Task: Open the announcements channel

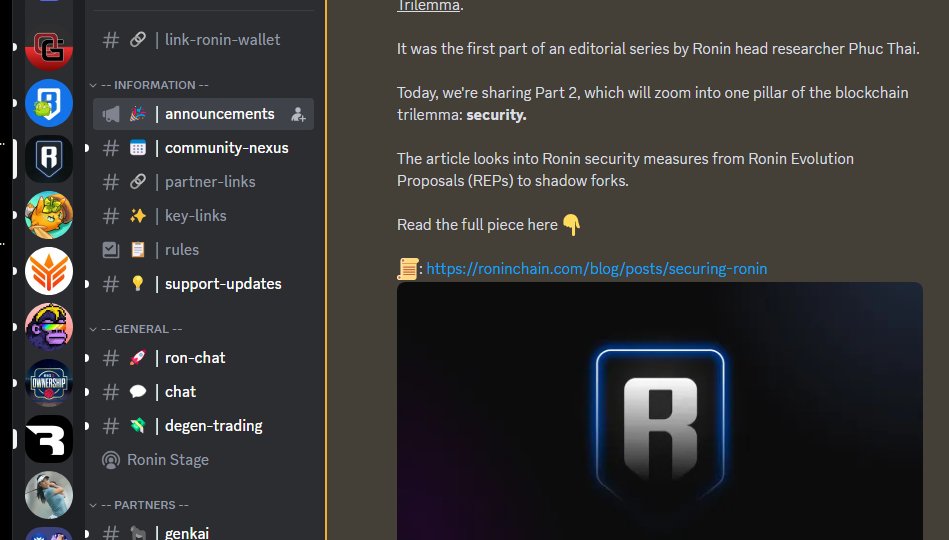Action: click(203, 114)
